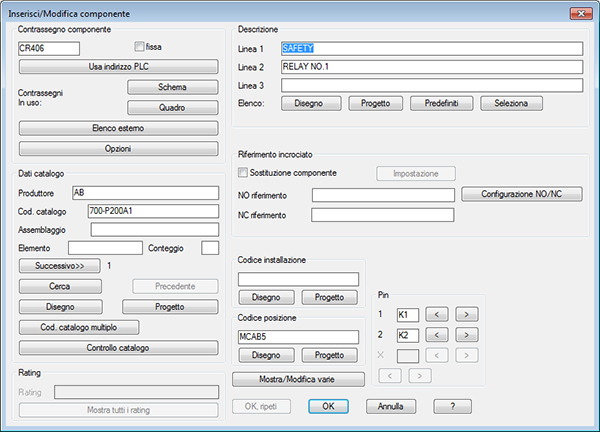Screen dimensions: 600x432
Task: Click Disegno button in Descrizione Elenco
Action: tap(311, 103)
